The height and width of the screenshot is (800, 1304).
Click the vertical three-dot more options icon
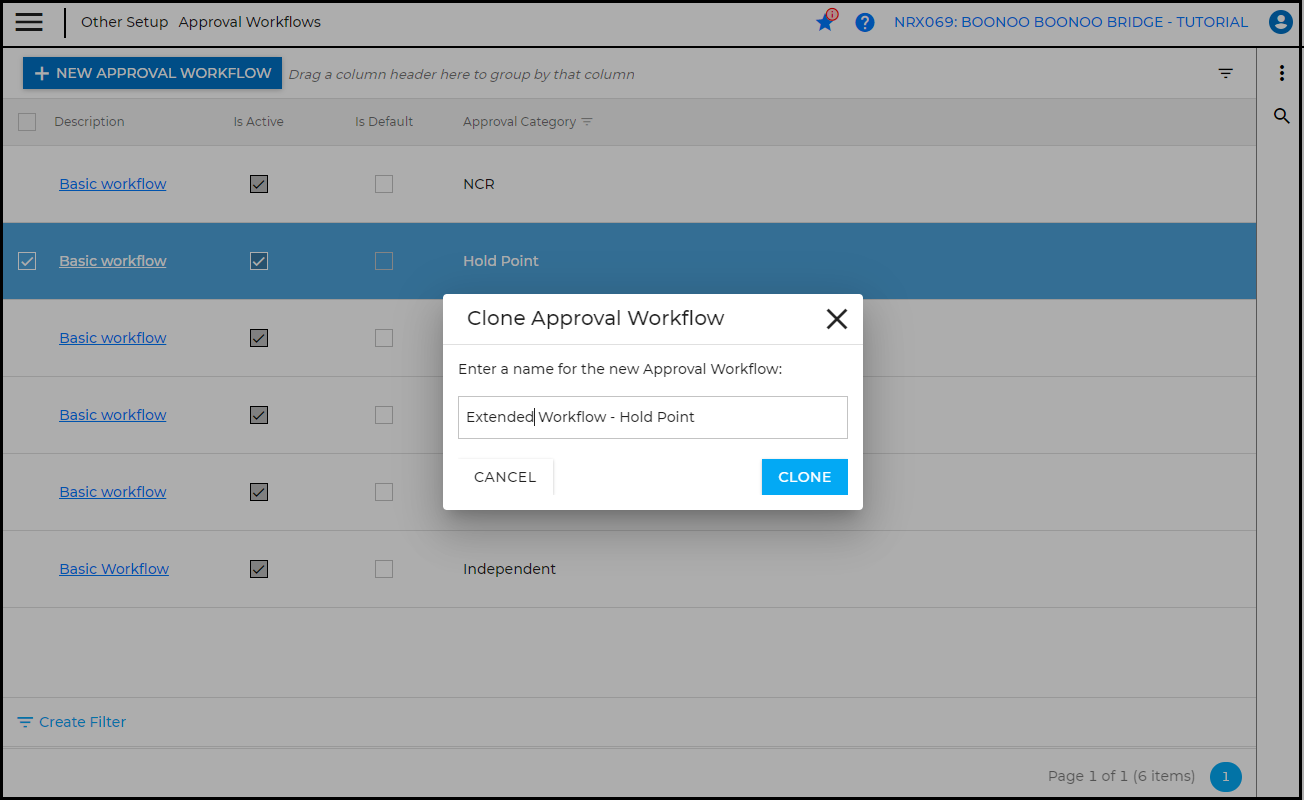(x=1281, y=73)
